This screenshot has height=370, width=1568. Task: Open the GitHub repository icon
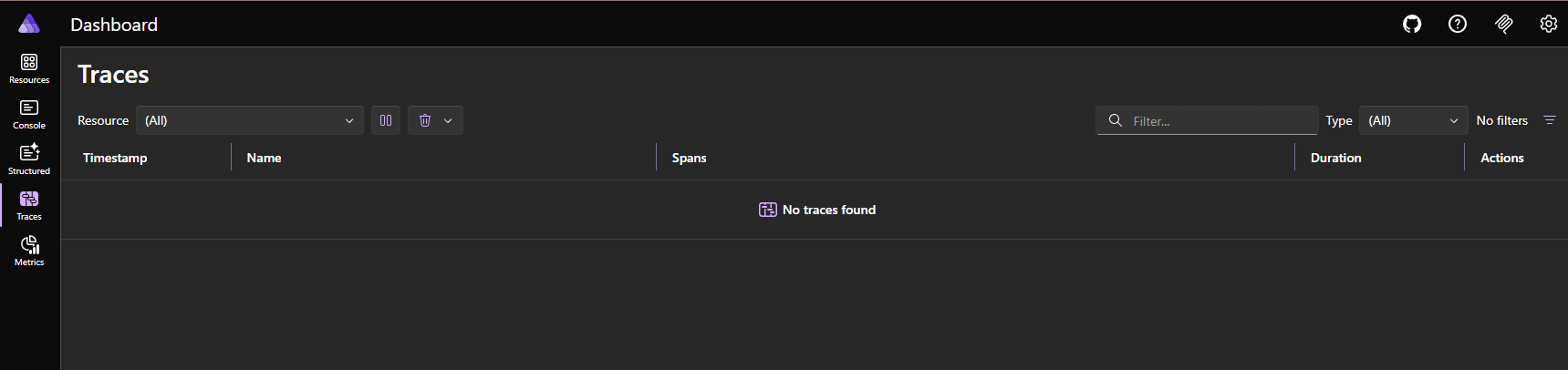pyautogui.click(x=1412, y=25)
